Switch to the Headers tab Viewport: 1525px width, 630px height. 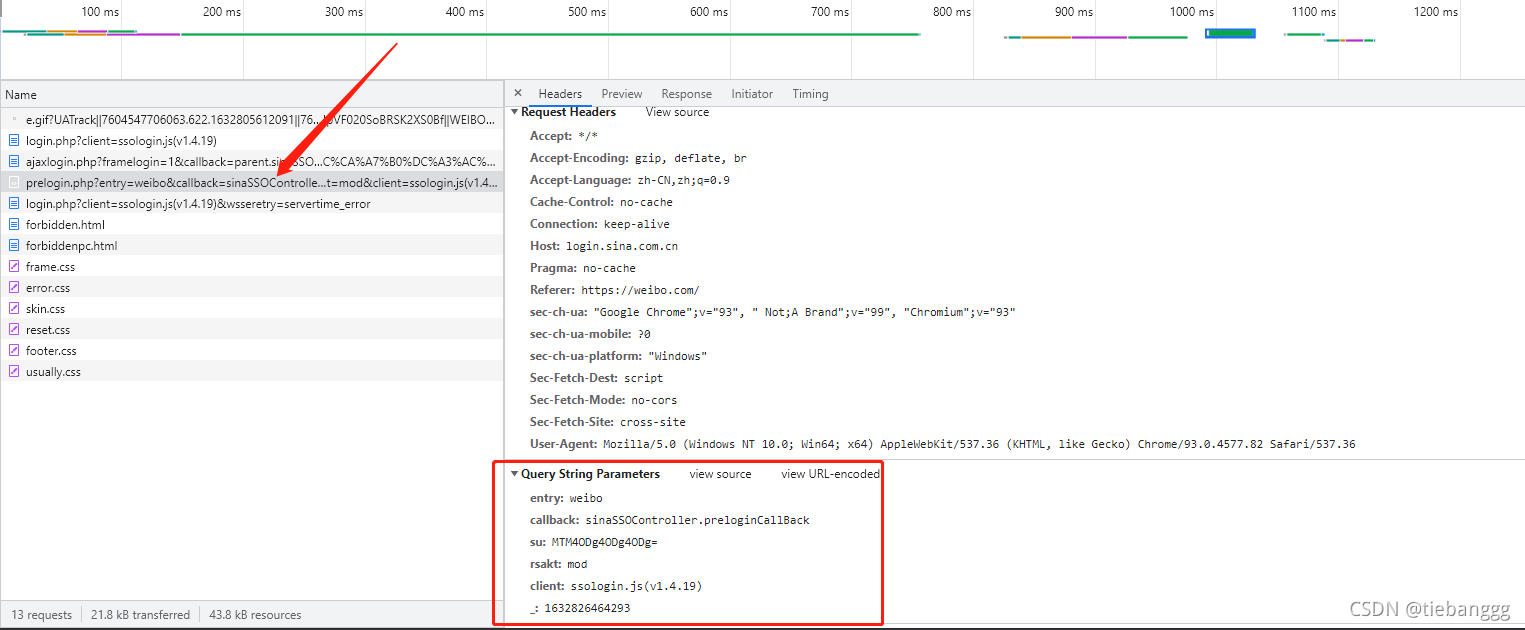coord(560,94)
